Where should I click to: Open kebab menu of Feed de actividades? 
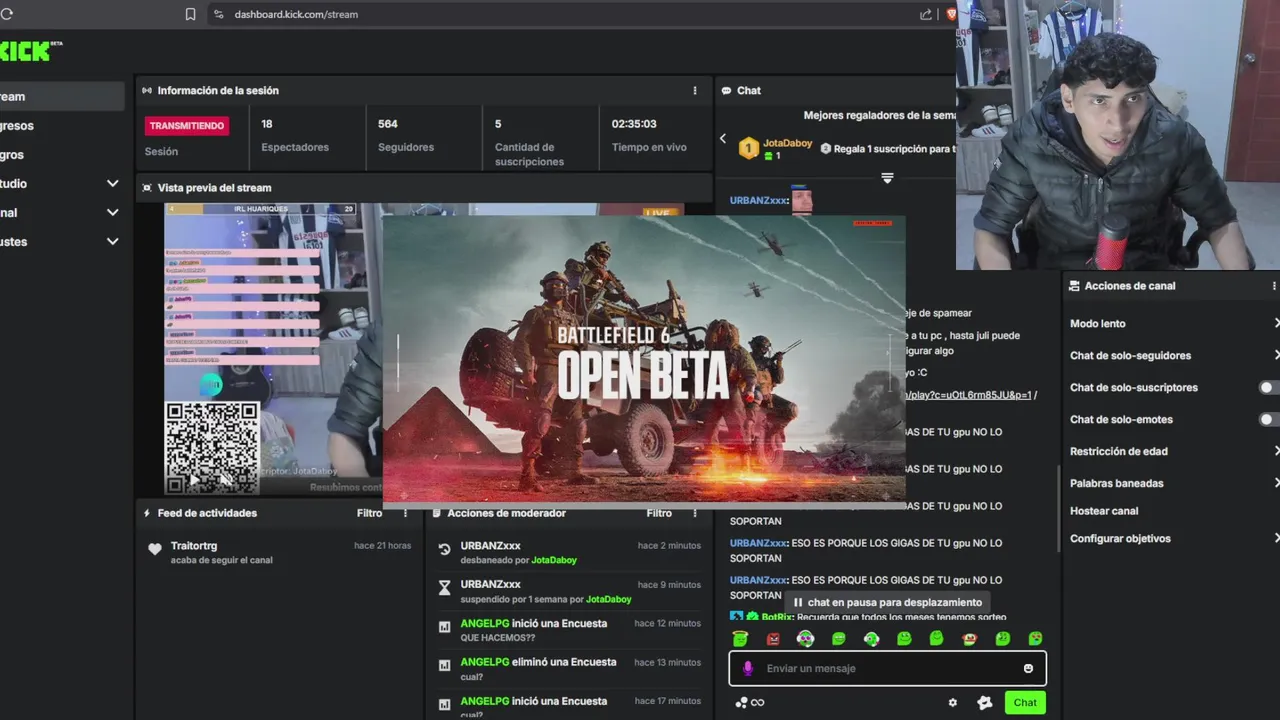(405, 513)
